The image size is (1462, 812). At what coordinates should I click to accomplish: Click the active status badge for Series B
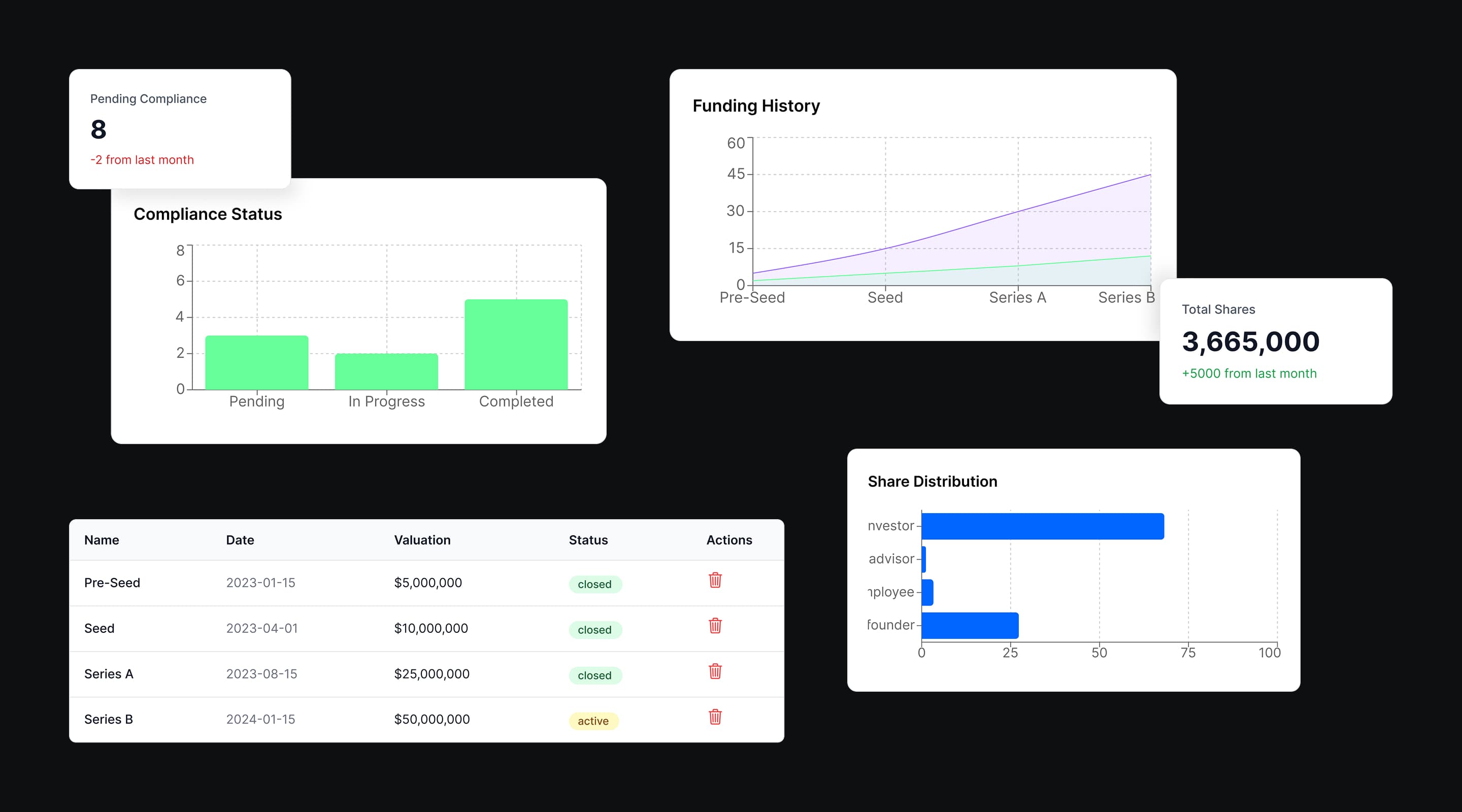[x=593, y=721]
